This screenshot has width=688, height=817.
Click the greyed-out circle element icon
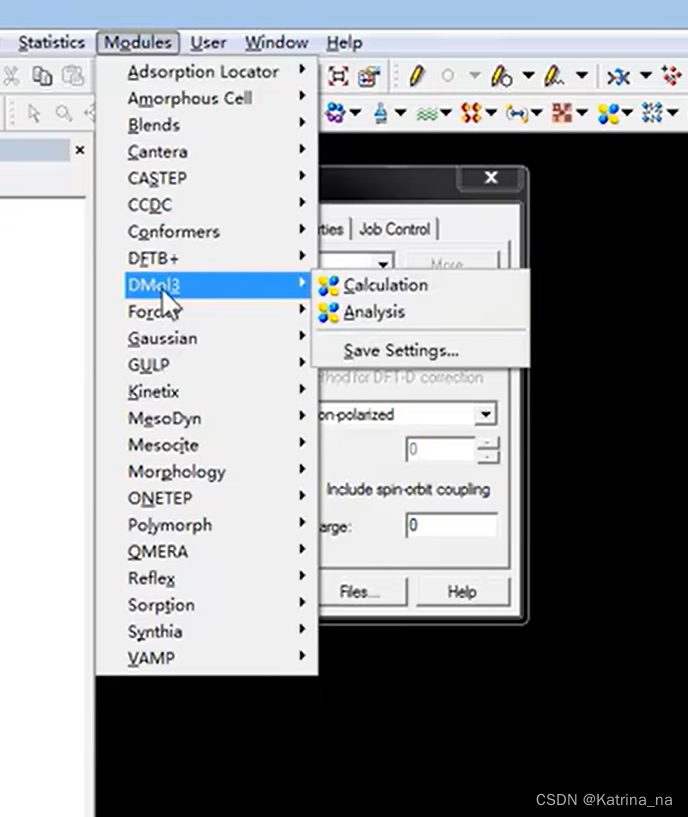coord(448,76)
